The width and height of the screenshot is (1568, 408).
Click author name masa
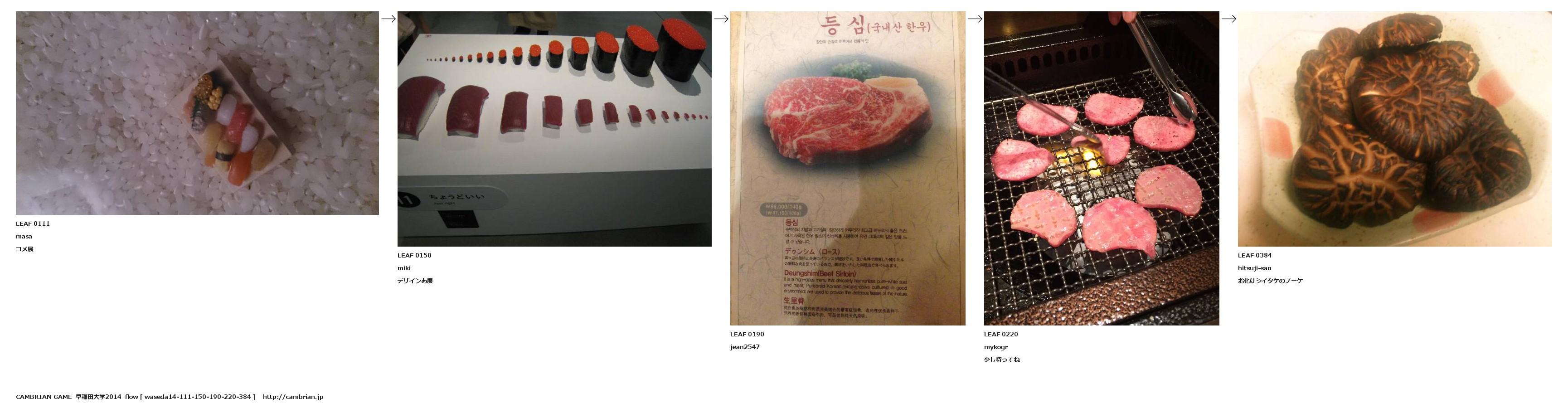[x=24, y=236]
